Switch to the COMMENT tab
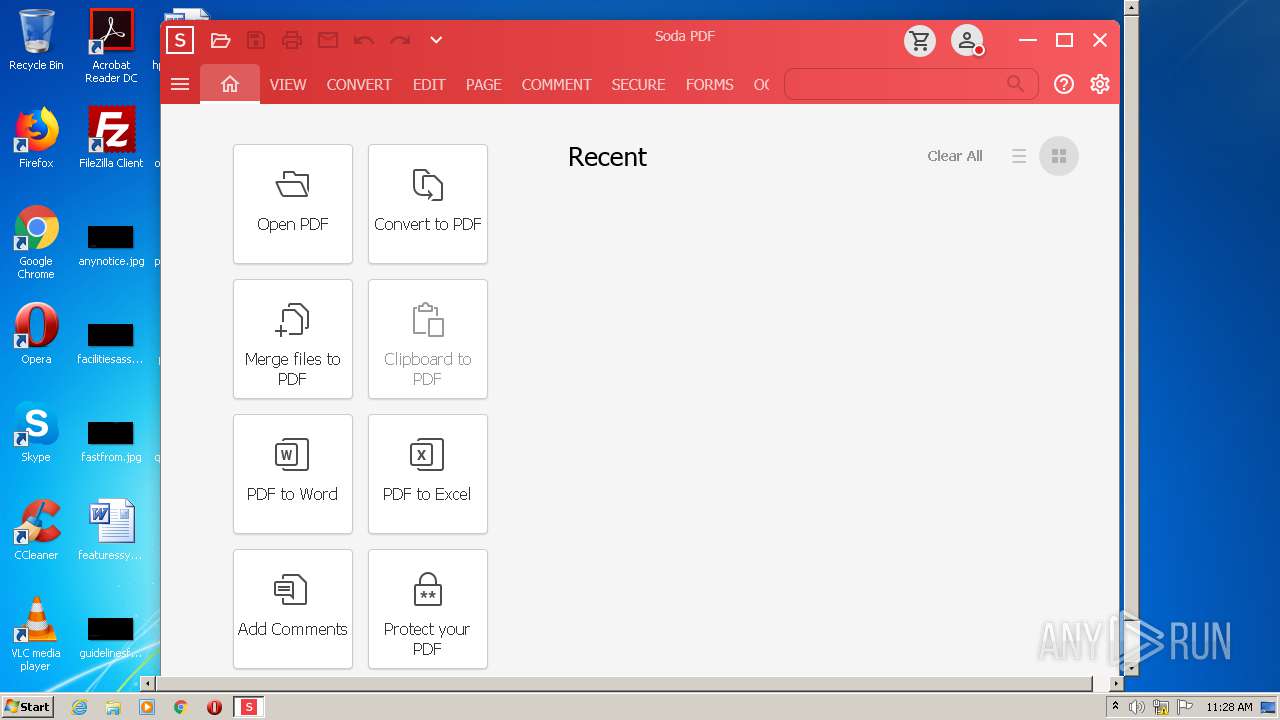Viewport: 1280px width, 720px height. tap(557, 85)
